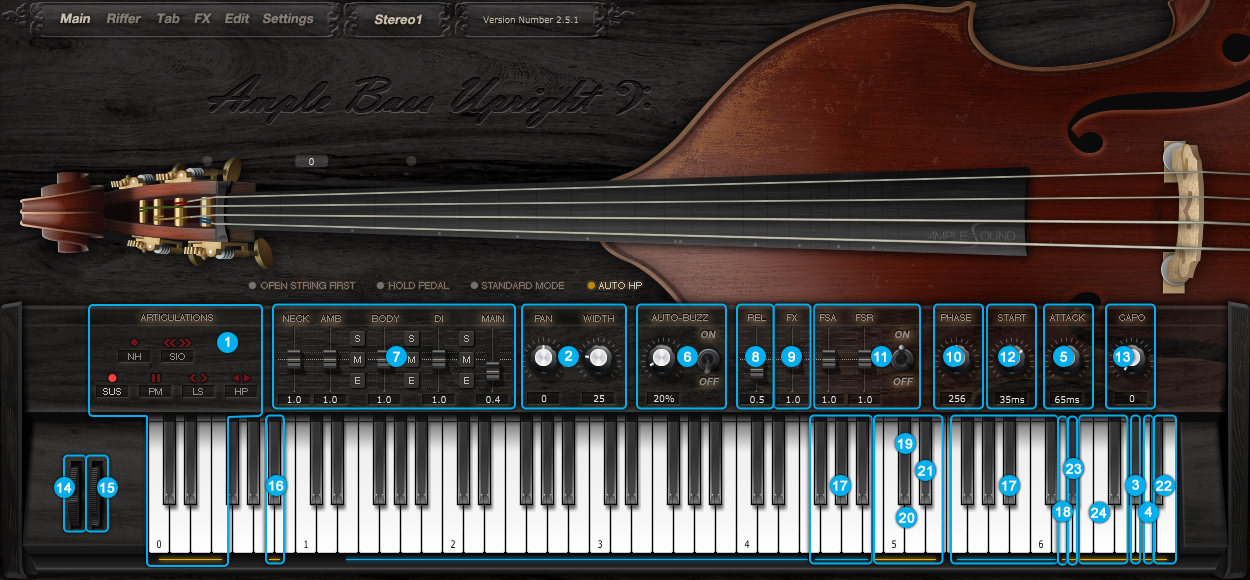
Task: Click the CAPO knob
Action: (1130, 357)
